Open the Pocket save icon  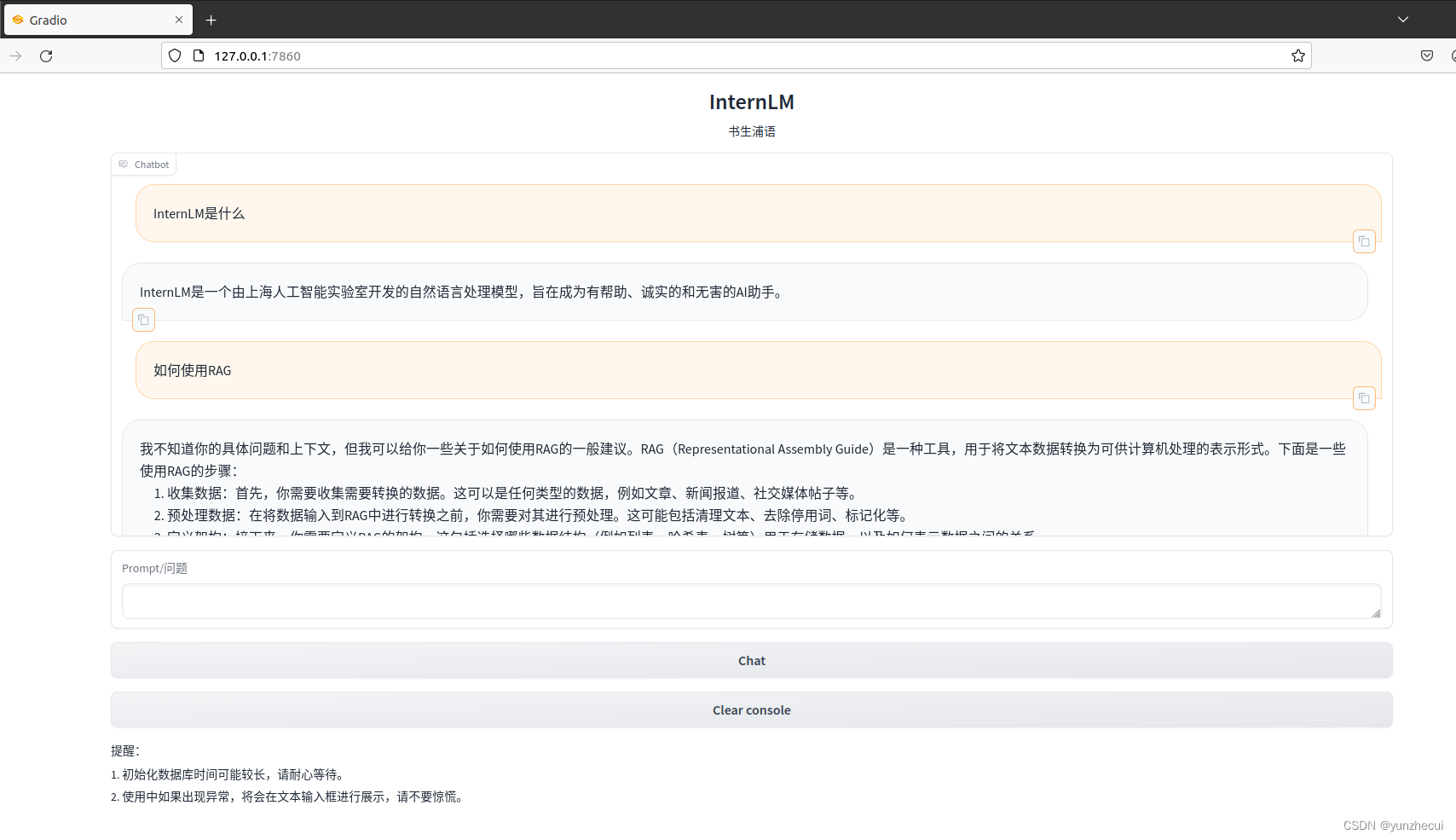1427,56
